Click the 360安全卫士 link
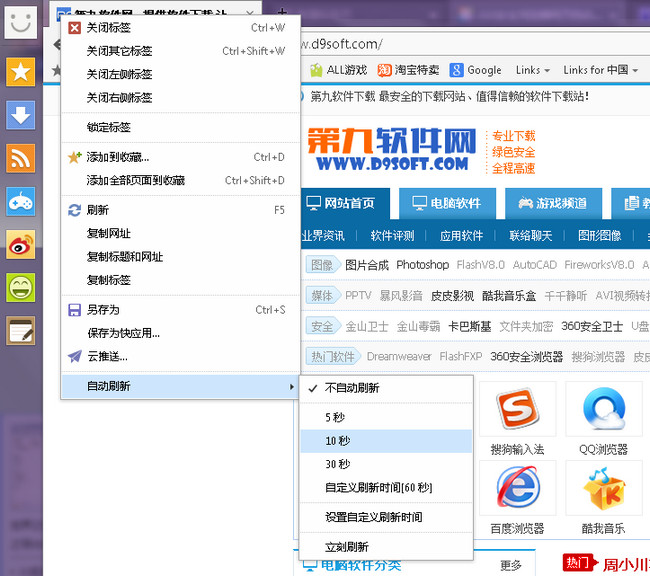The height and width of the screenshot is (576, 650). [592, 326]
